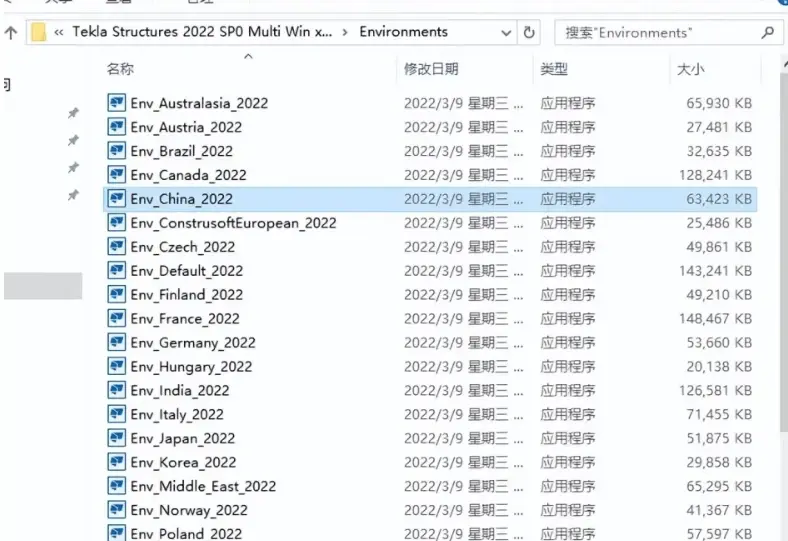Image resolution: width=788 pixels, height=541 pixels.
Task: Expand hidden breadcrumb path chevrons
Action: pos(59,33)
